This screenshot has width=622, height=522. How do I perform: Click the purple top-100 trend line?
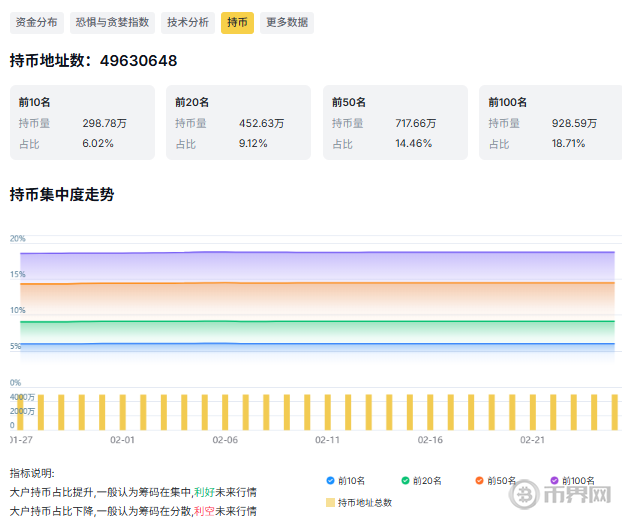pos(317,252)
